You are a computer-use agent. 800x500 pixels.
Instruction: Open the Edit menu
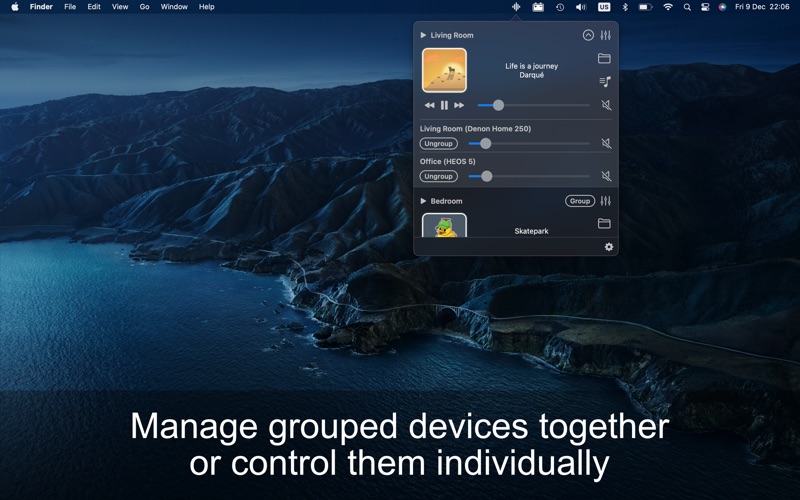(94, 7)
